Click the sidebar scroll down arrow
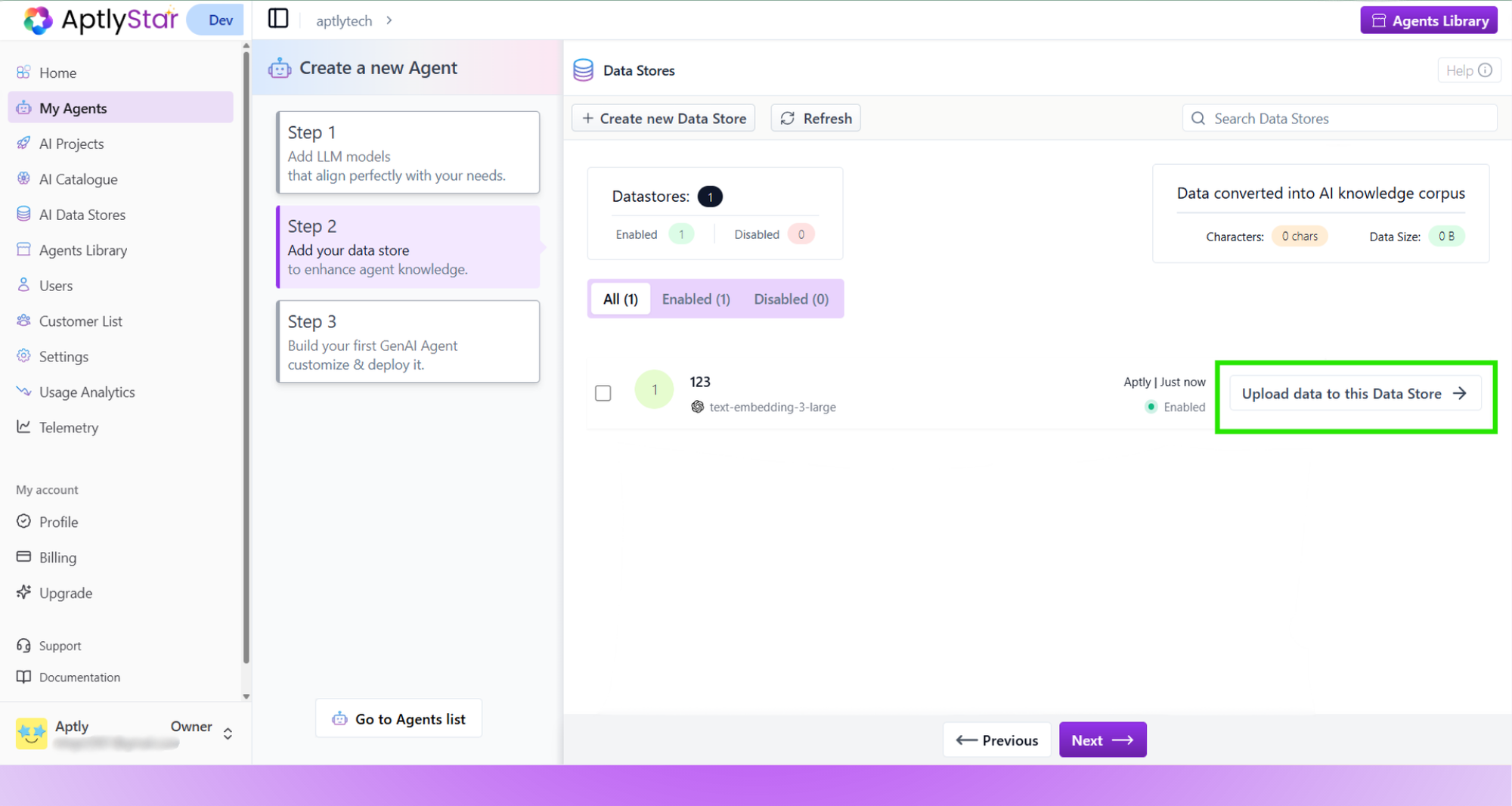This screenshot has height=806, width=1512. coord(246,696)
